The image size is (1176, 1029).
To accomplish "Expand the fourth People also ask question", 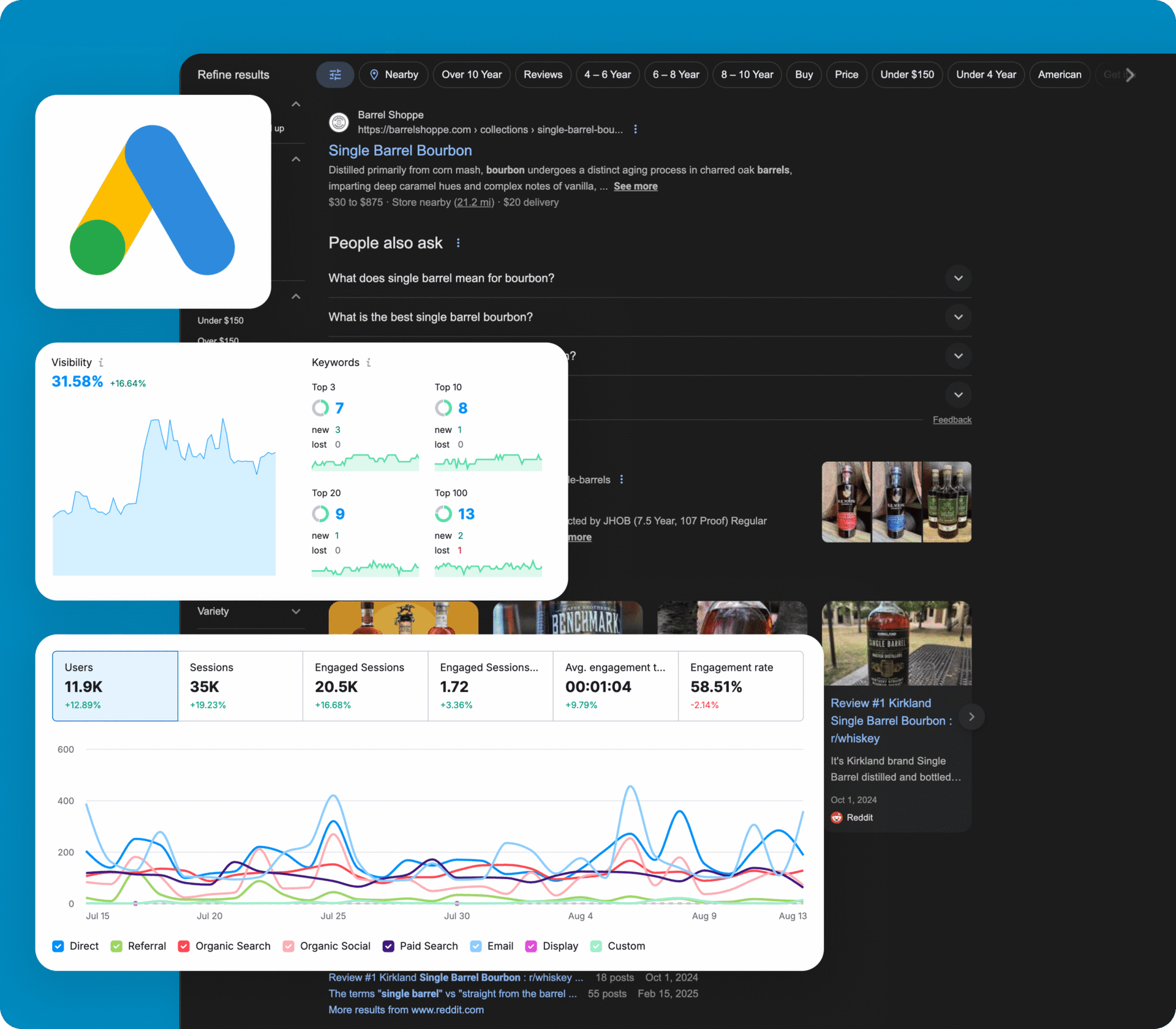I will [x=959, y=395].
